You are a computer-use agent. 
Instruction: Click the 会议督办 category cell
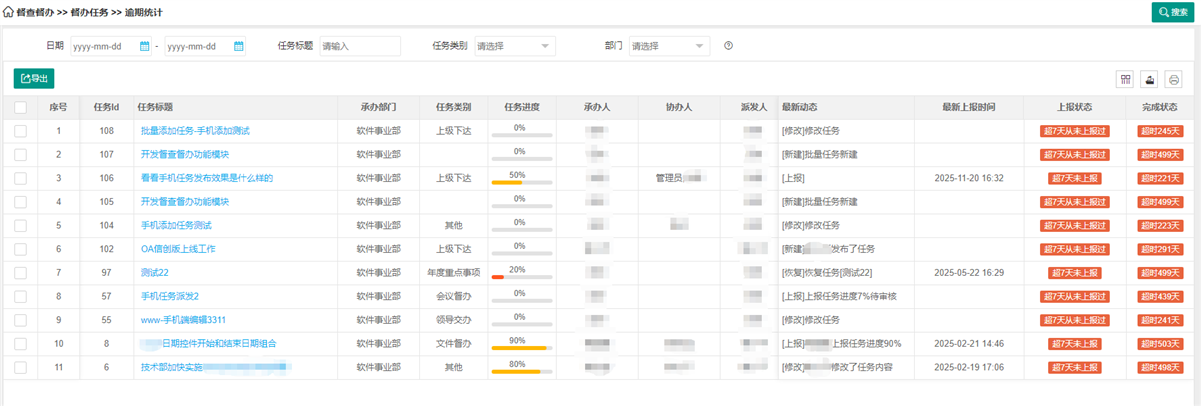(x=453, y=296)
